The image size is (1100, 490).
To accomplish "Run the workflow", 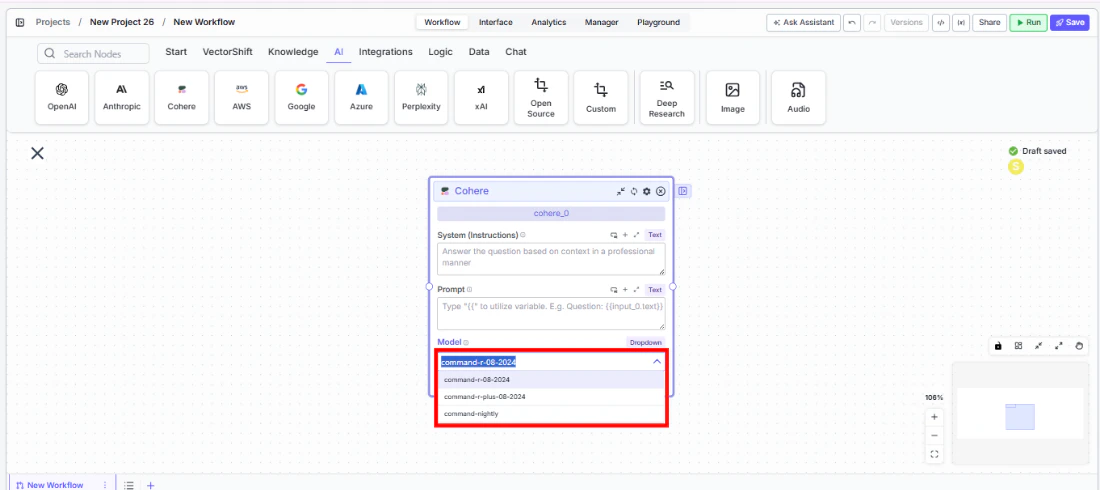I will coord(1028,22).
